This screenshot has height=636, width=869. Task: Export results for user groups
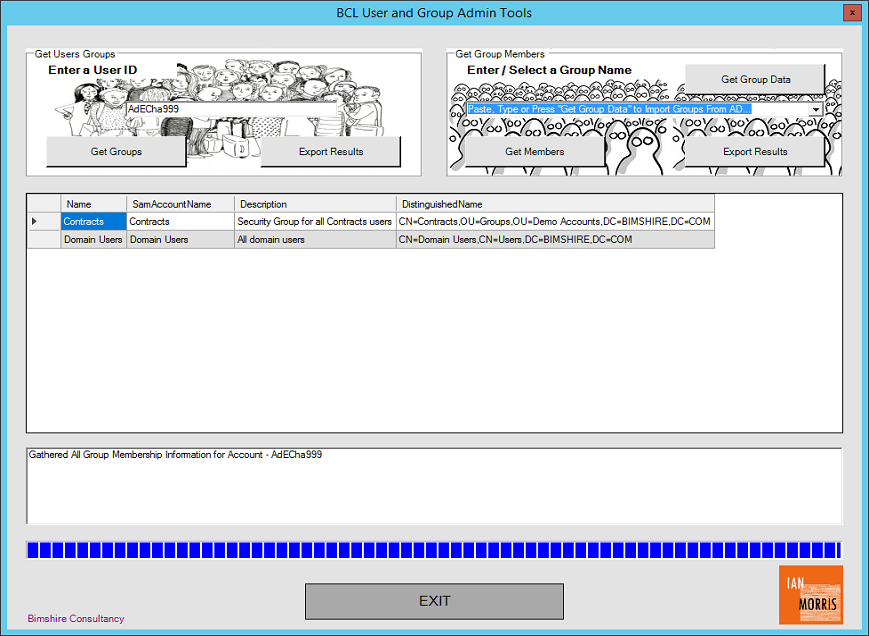(331, 152)
